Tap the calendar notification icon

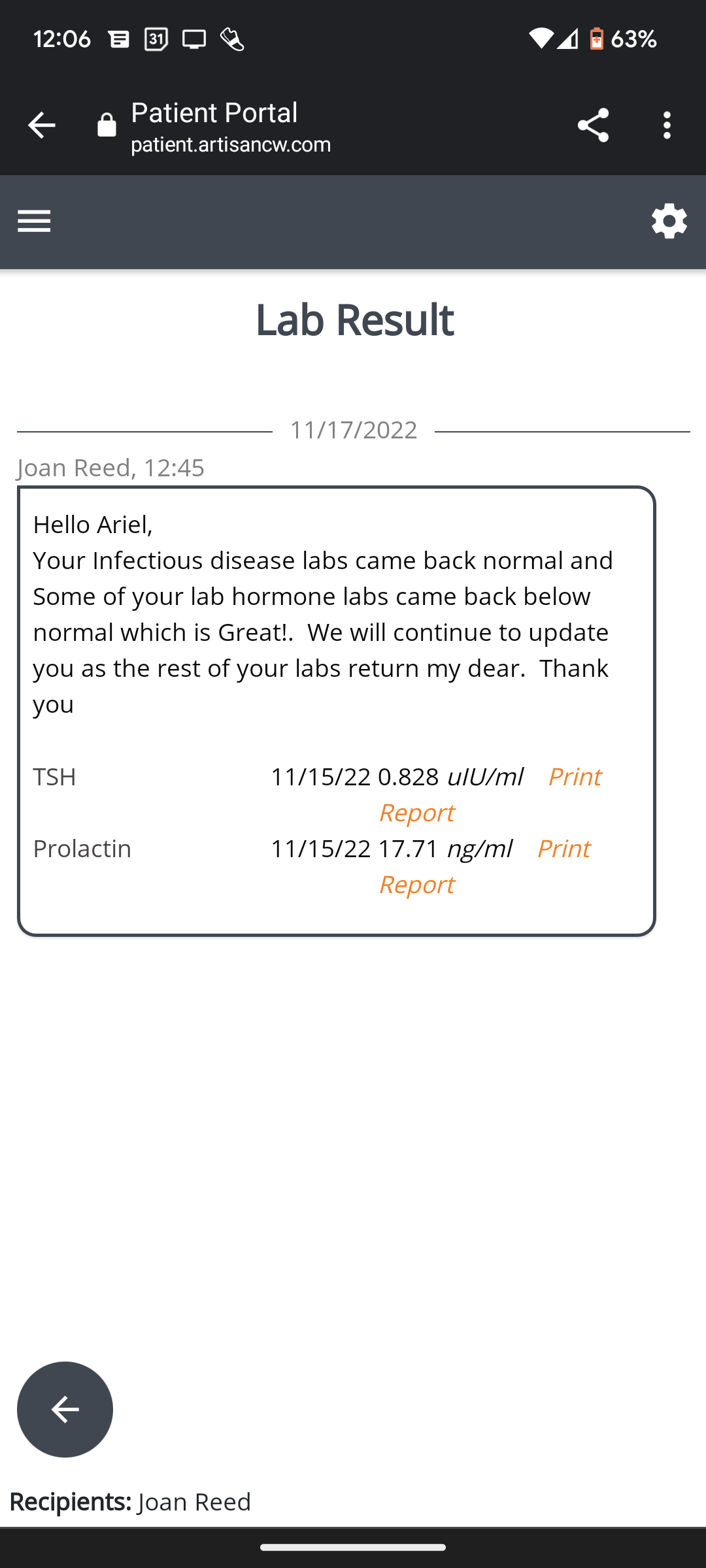click(156, 39)
